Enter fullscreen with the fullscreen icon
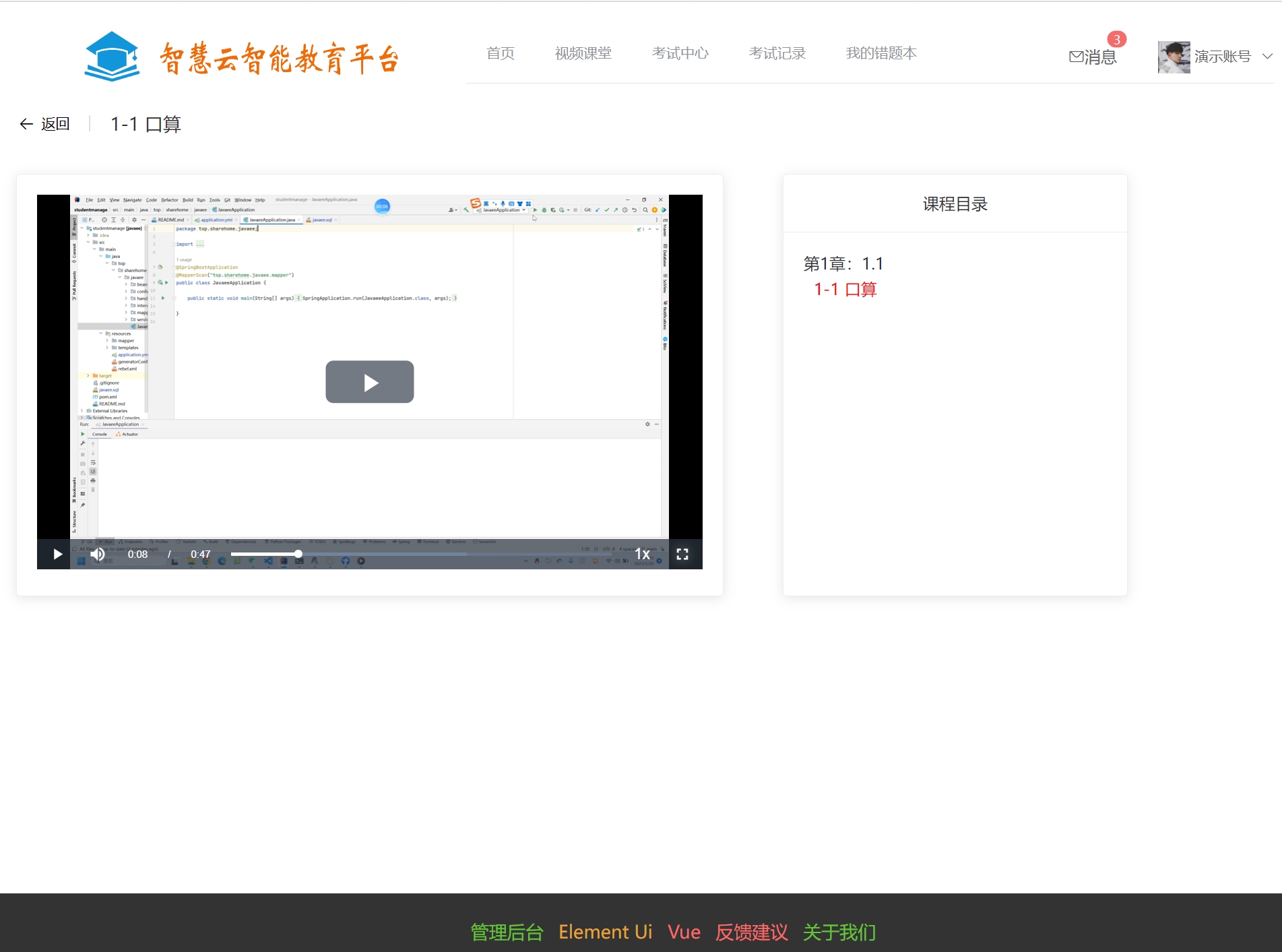Viewport: 1282px width, 952px height. (x=682, y=554)
